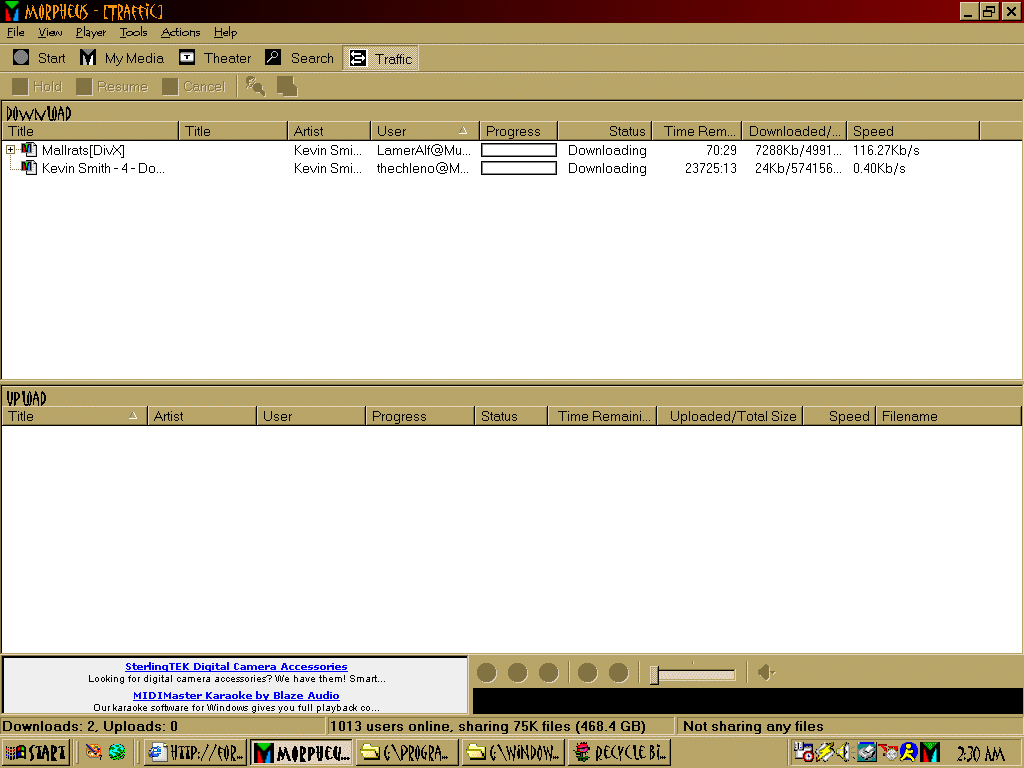Click the user "thechleno@M..." cell
The width and height of the screenshot is (1024, 768).
pos(423,168)
